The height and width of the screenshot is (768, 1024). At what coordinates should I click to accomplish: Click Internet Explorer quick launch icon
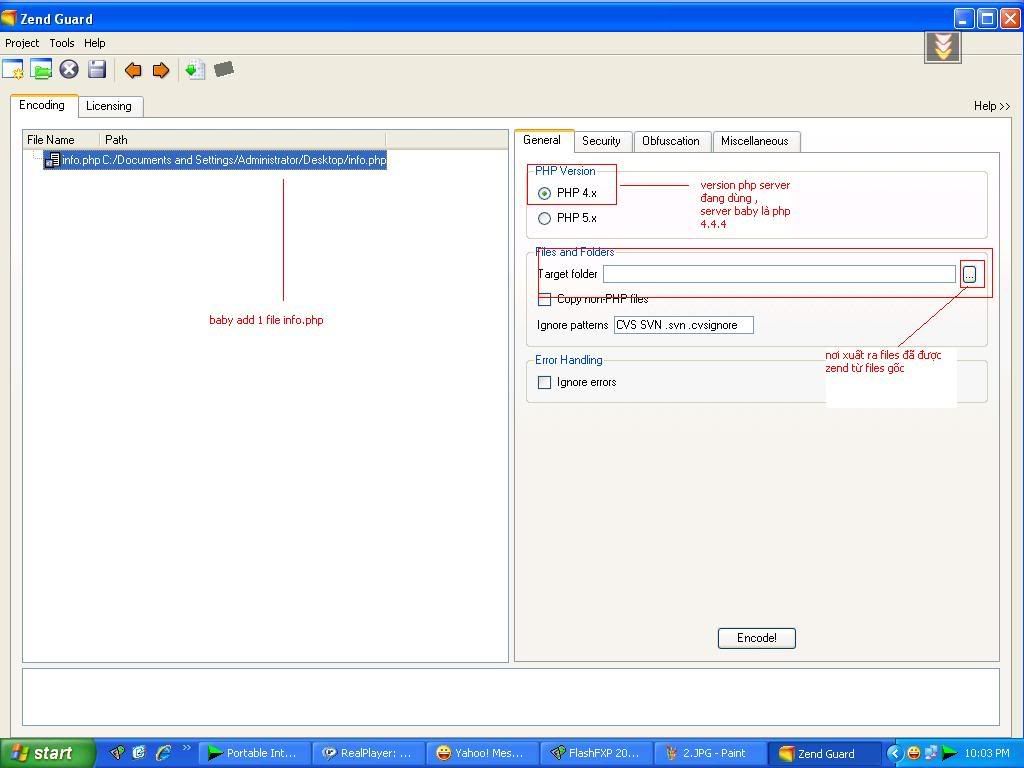(x=163, y=753)
